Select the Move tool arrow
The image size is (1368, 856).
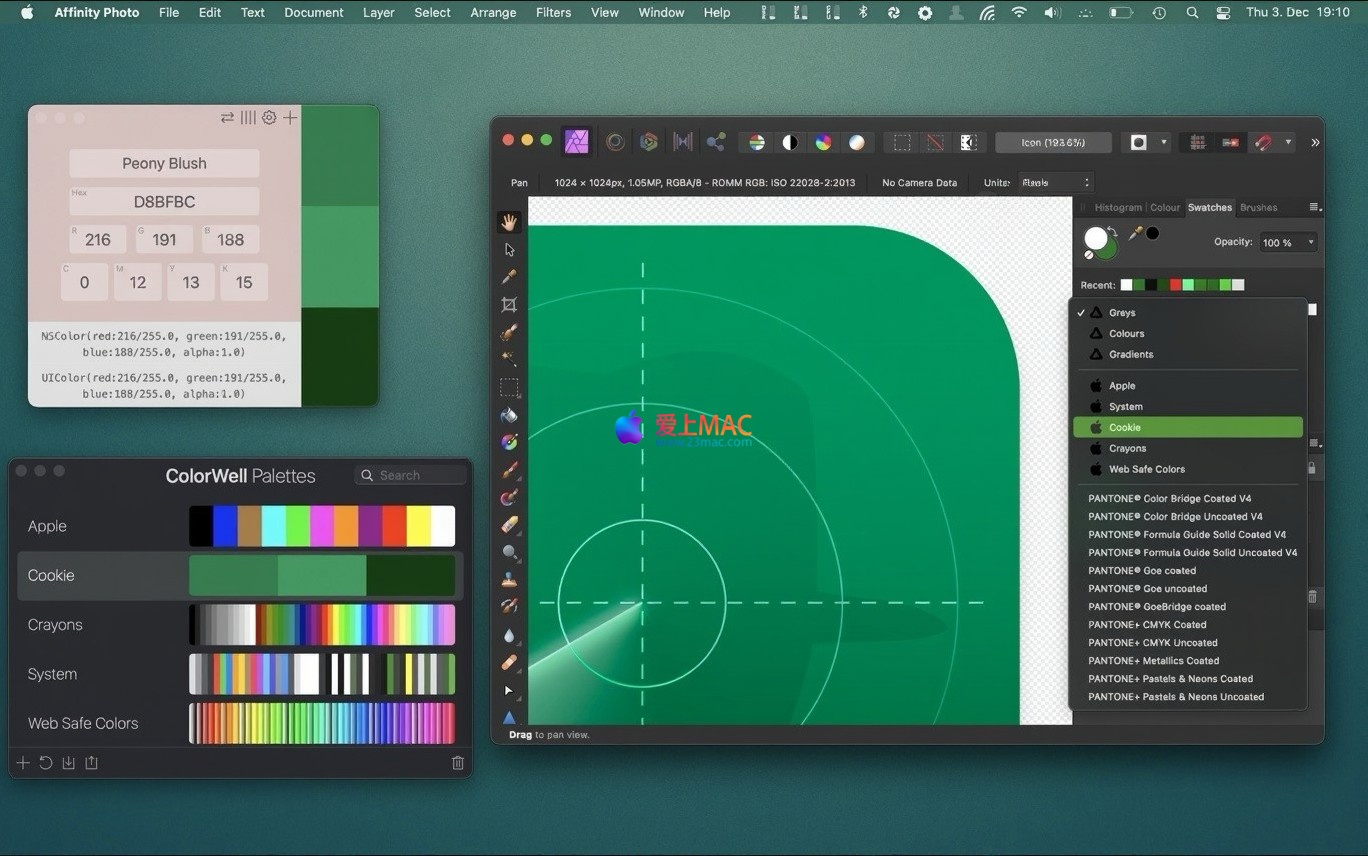[509, 249]
